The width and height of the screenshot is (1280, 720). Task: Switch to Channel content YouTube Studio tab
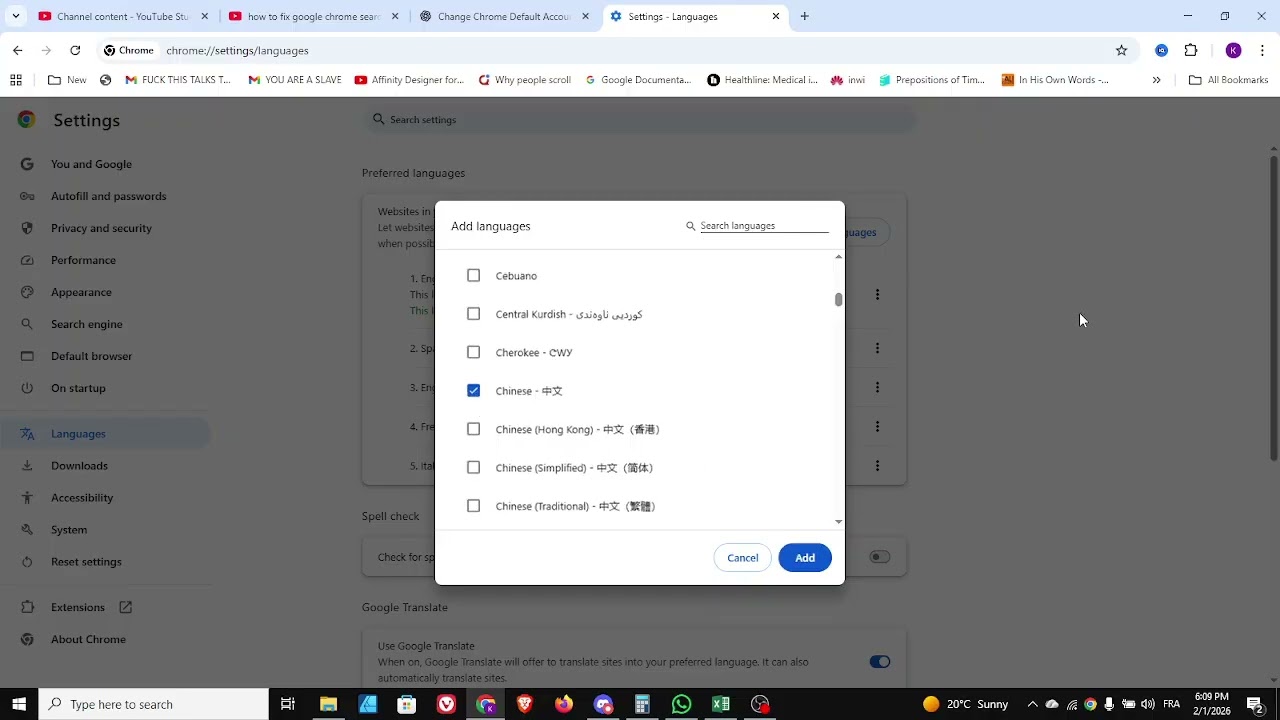(x=122, y=16)
